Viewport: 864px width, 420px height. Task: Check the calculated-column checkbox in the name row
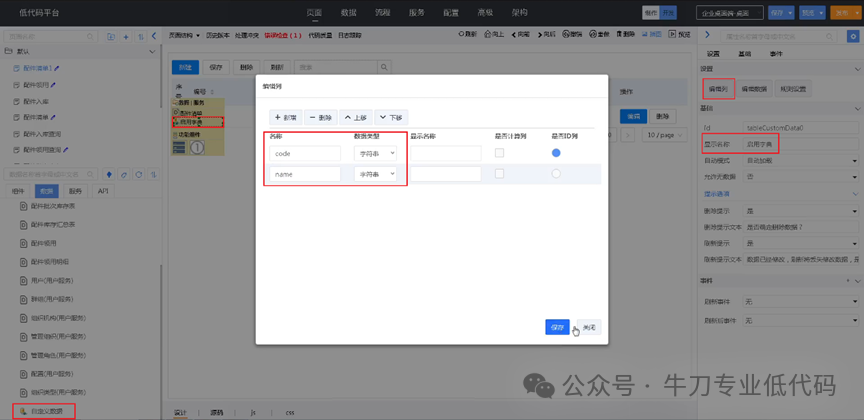coord(499,174)
